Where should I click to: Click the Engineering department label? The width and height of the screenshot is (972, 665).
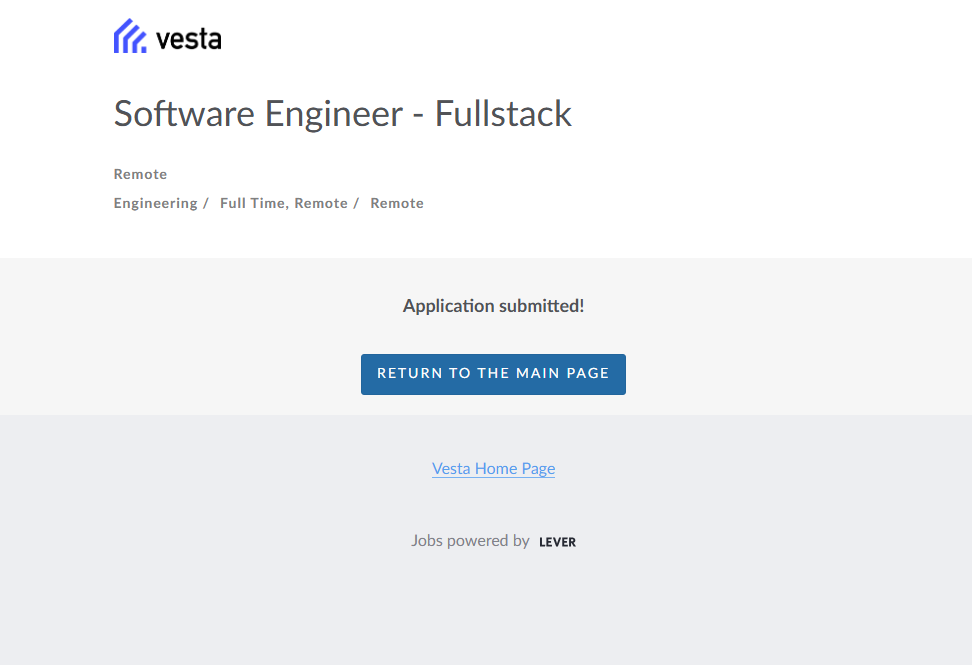pos(155,203)
